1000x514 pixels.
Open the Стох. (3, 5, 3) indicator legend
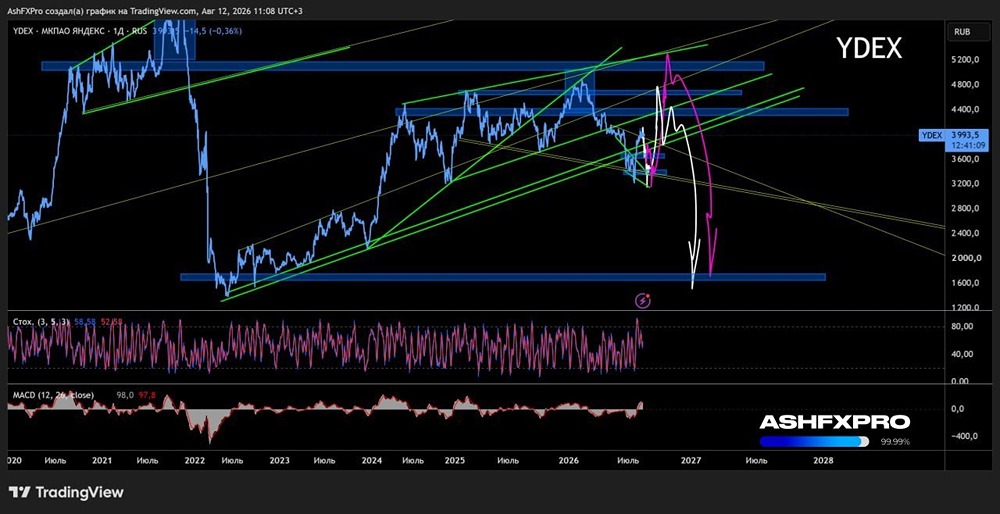(41, 323)
